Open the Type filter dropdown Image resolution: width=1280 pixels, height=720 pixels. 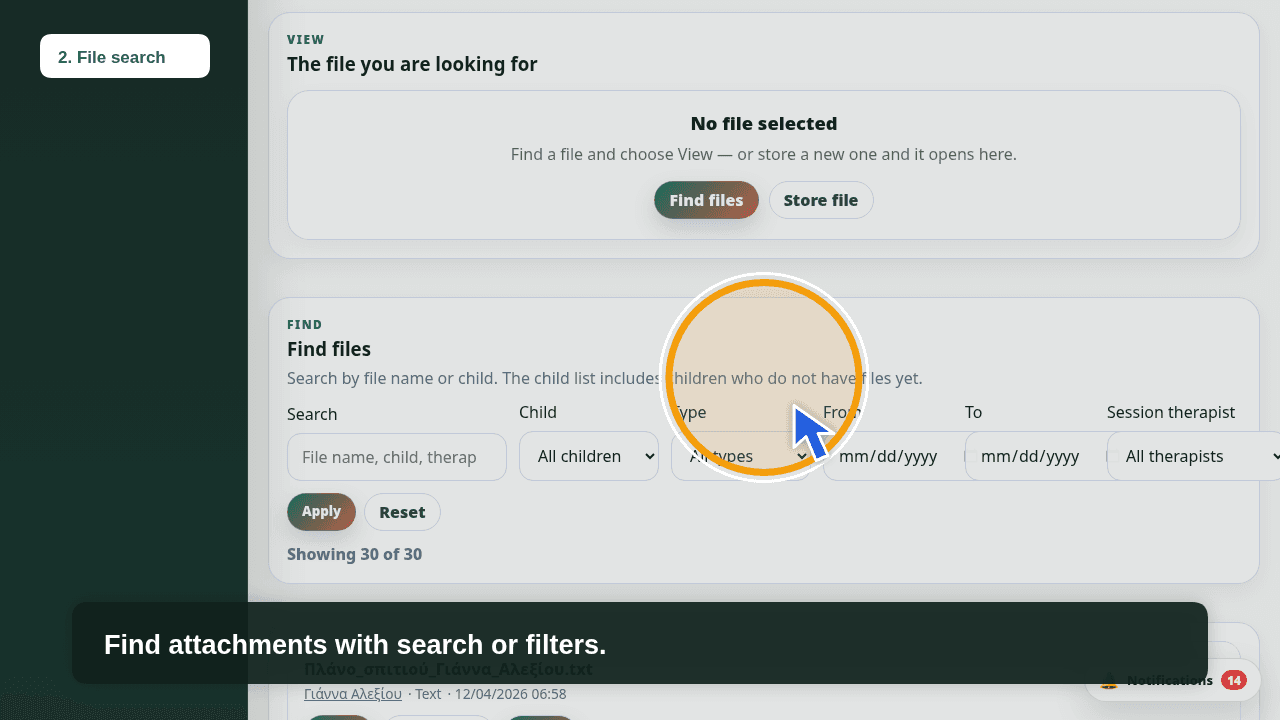(741, 456)
